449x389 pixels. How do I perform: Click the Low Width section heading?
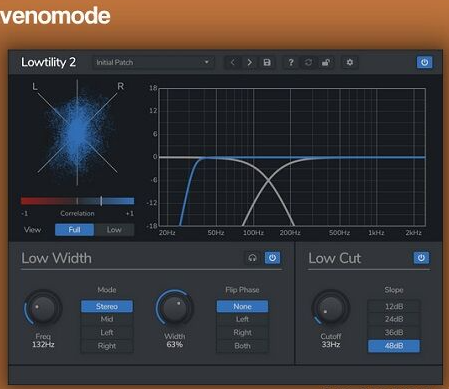[x=56, y=258]
